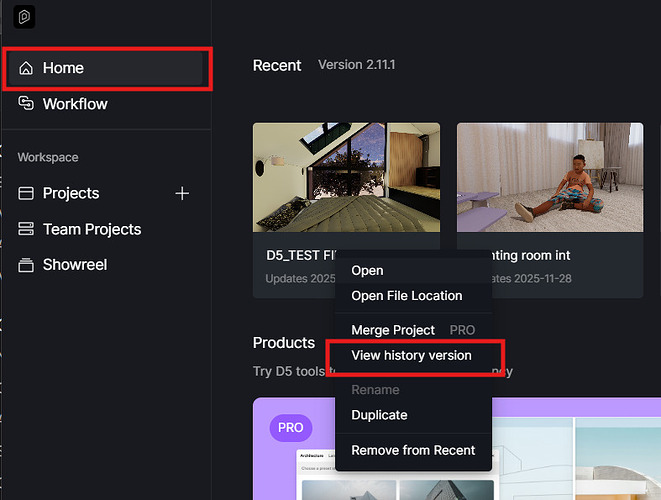This screenshot has width=661, height=500.
Task: Choose Merge Project in context menu
Action: (x=393, y=330)
